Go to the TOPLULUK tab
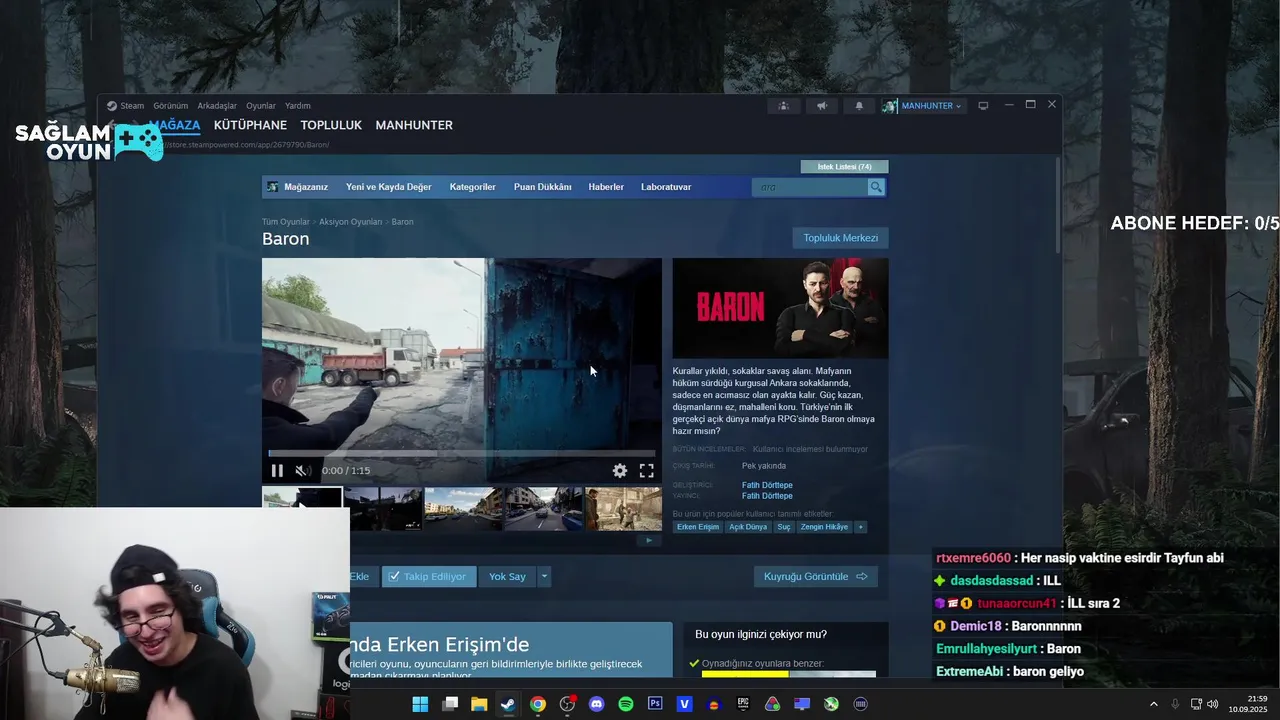The width and height of the screenshot is (1280, 720). click(x=331, y=125)
